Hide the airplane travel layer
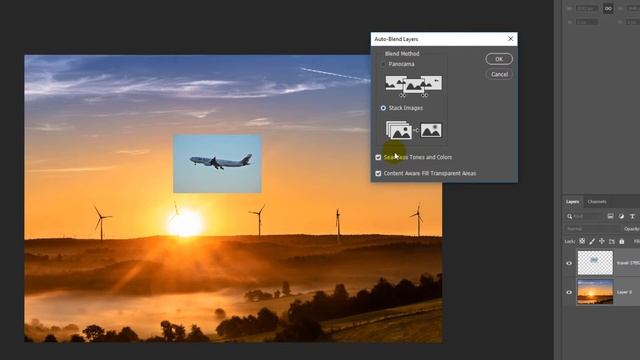 [569, 263]
